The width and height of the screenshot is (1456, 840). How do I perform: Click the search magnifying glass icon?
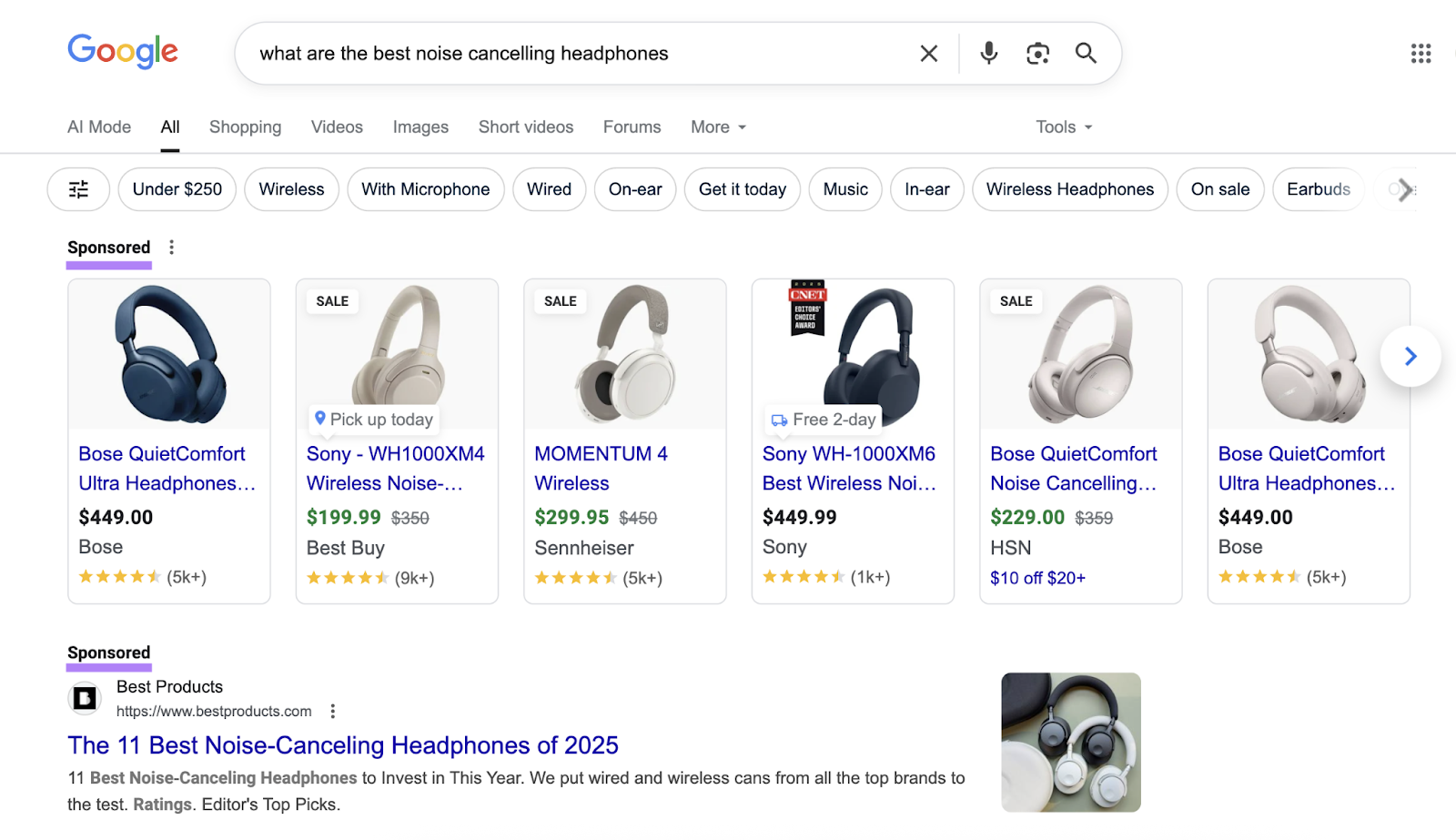[x=1085, y=53]
